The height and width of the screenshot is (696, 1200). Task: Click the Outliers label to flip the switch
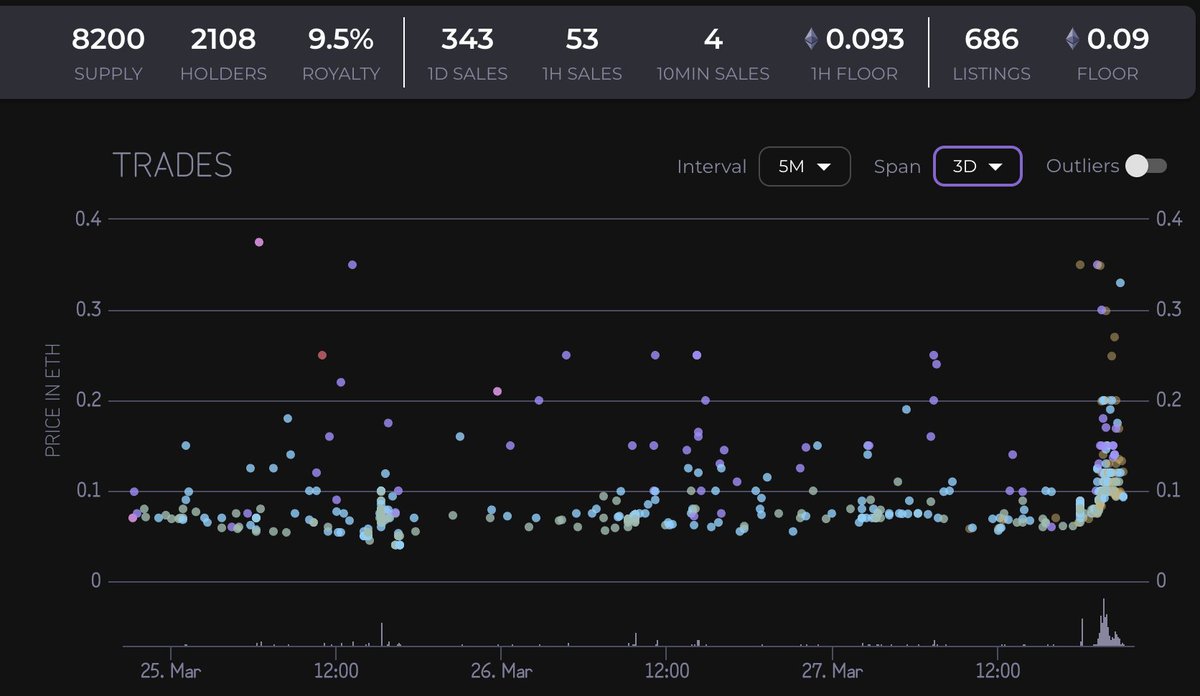(1083, 166)
